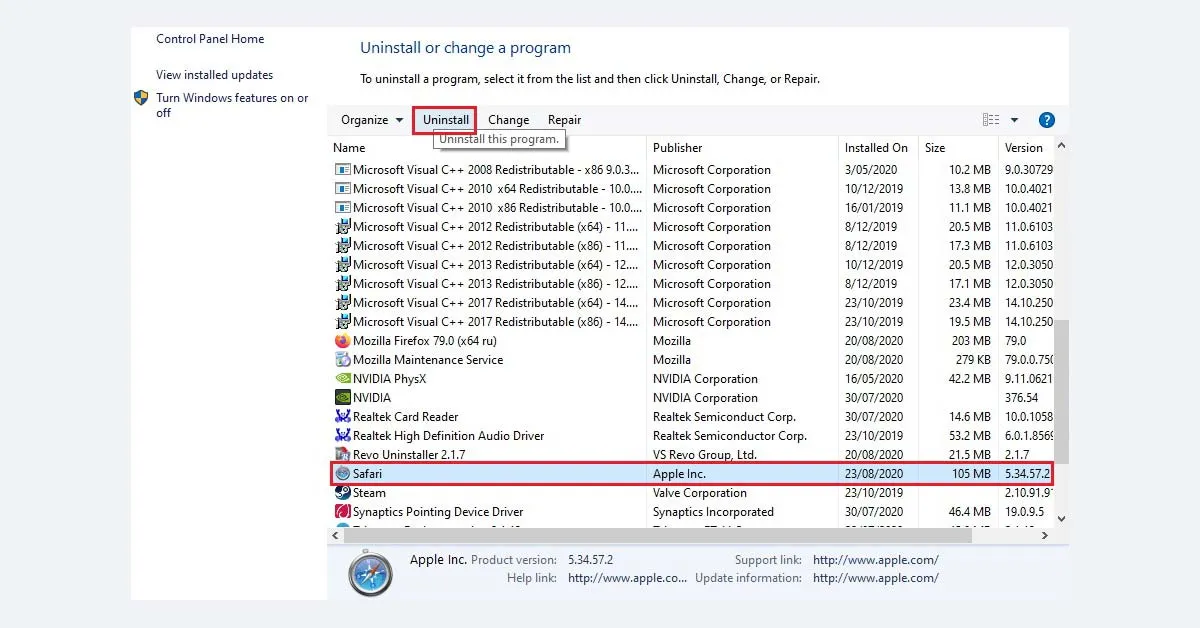The width and height of the screenshot is (1200, 628).
Task: Select Realtek Card Reader entry name
Action: point(406,417)
